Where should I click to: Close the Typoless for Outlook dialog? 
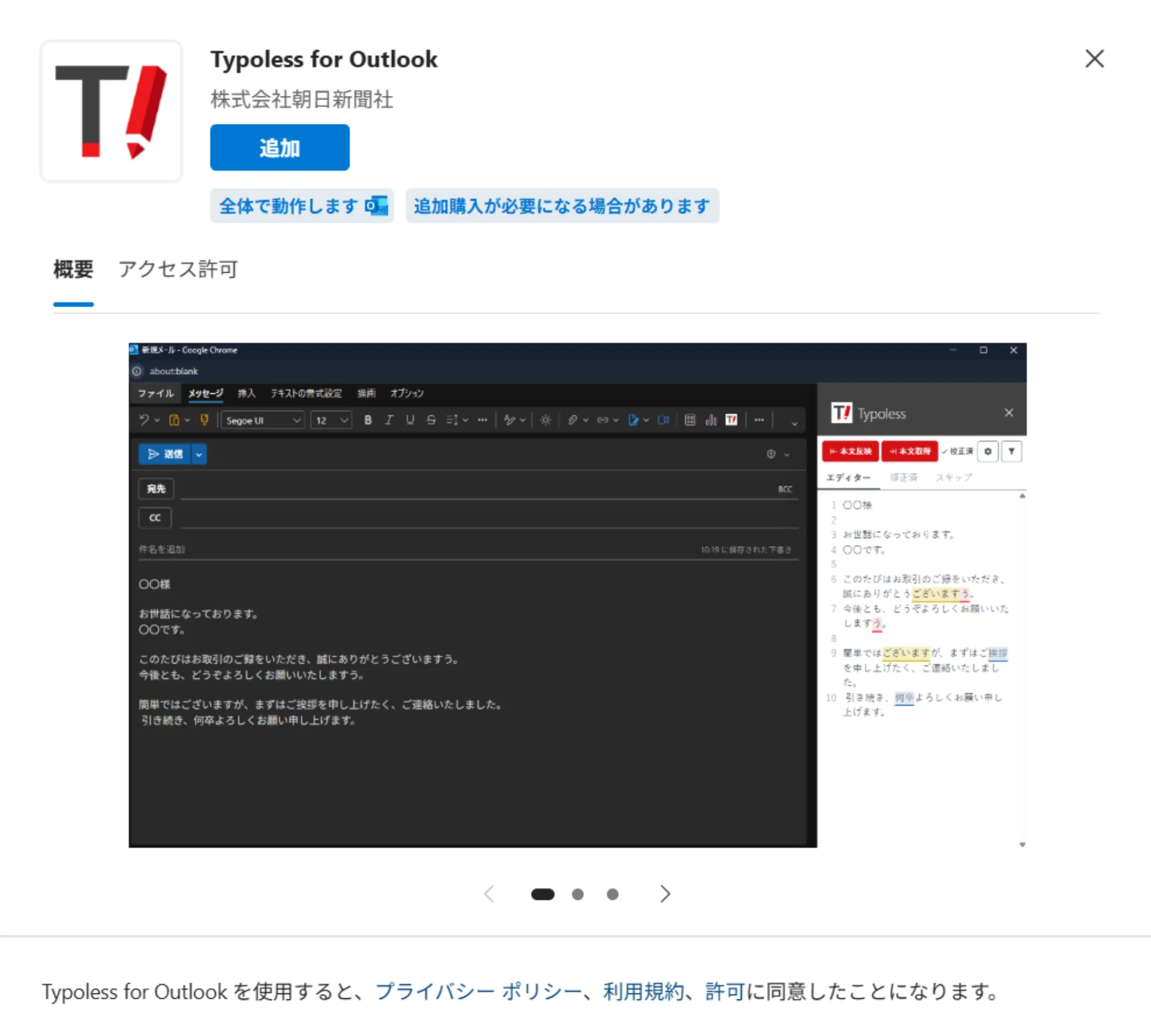point(1095,59)
